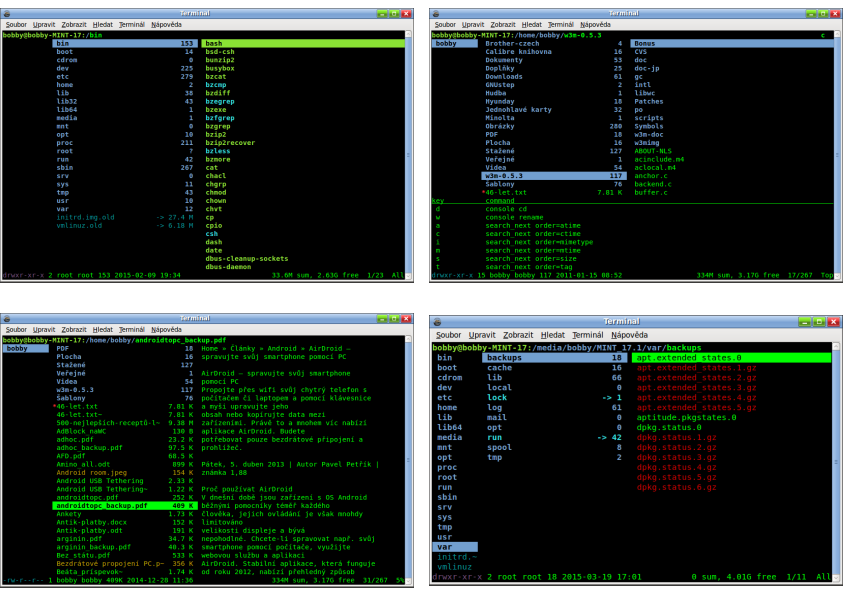Screen dimensions: 843x595
Task: Open Nápověda menu in the androidtopc_backup.pdf terminal
Action: point(167,329)
